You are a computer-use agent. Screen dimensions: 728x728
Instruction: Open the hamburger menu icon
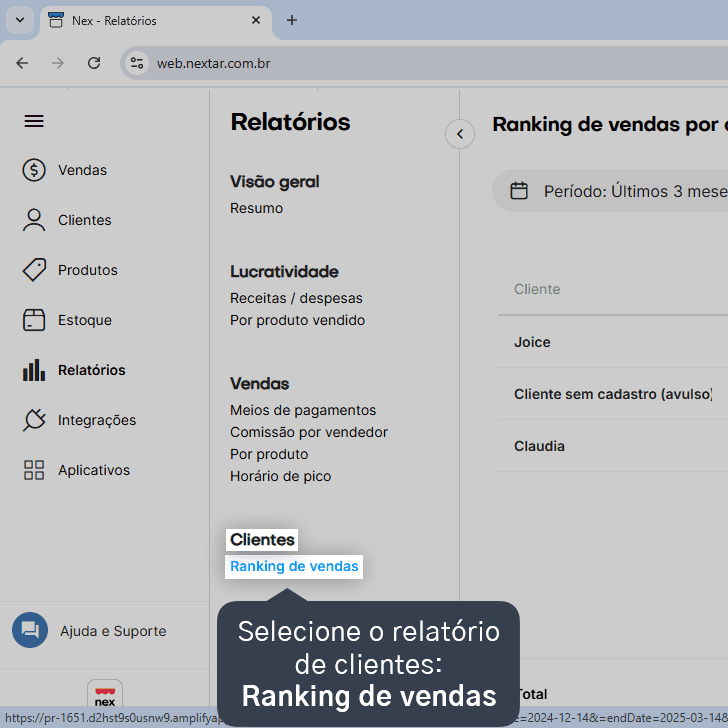(34, 122)
